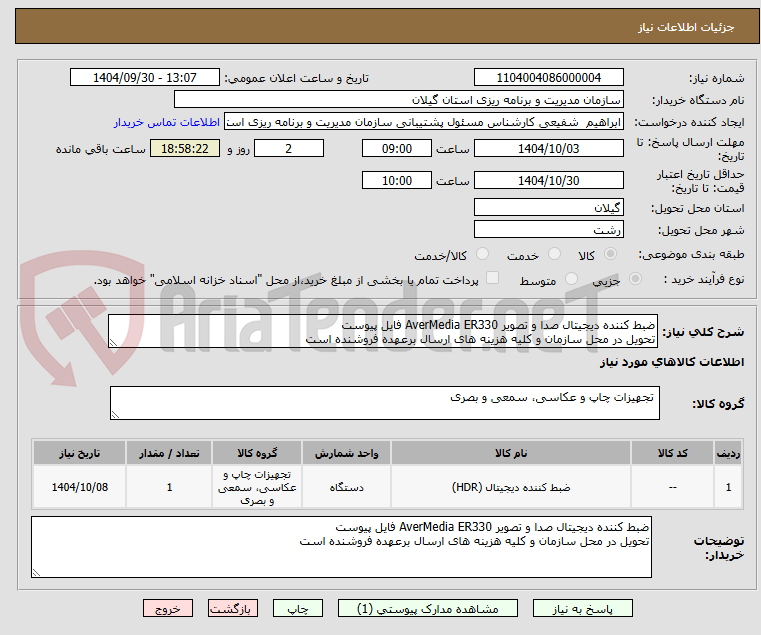Click the اطلاعات کالاهای مورد نیاز heading

pos(672,362)
